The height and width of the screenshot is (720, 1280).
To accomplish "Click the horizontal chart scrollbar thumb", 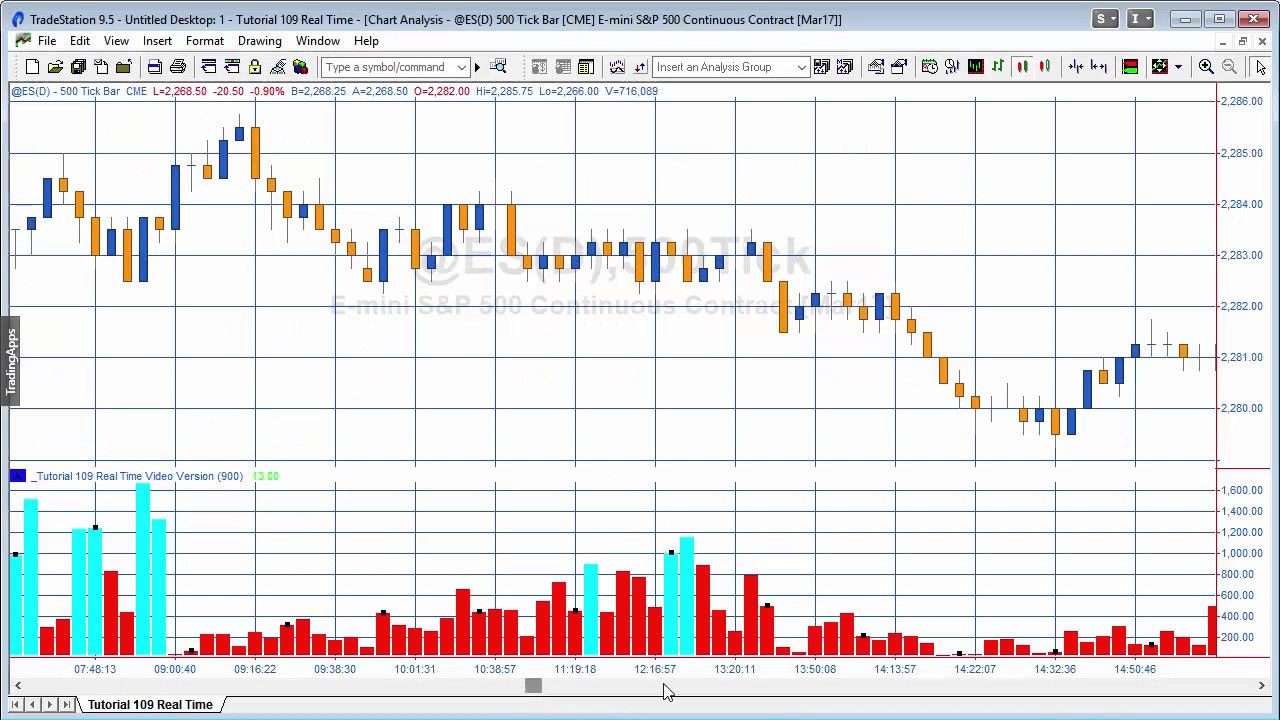I will 533,686.
